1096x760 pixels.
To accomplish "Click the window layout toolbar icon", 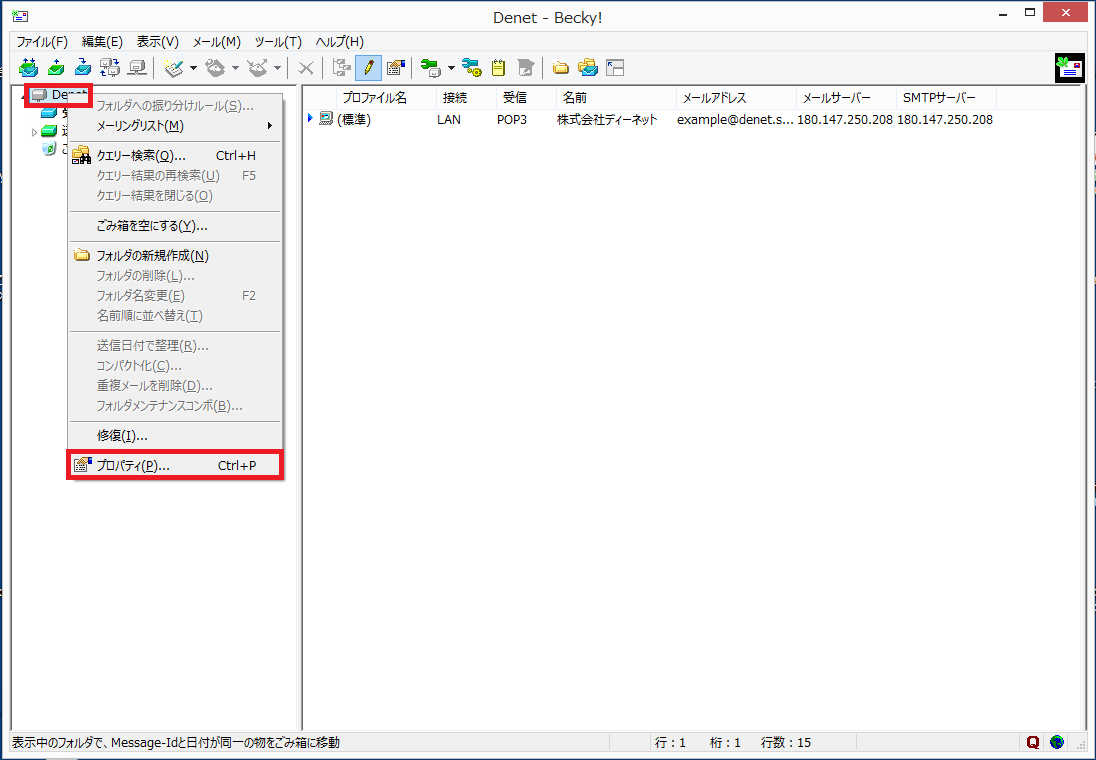I will tap(615, 68).
